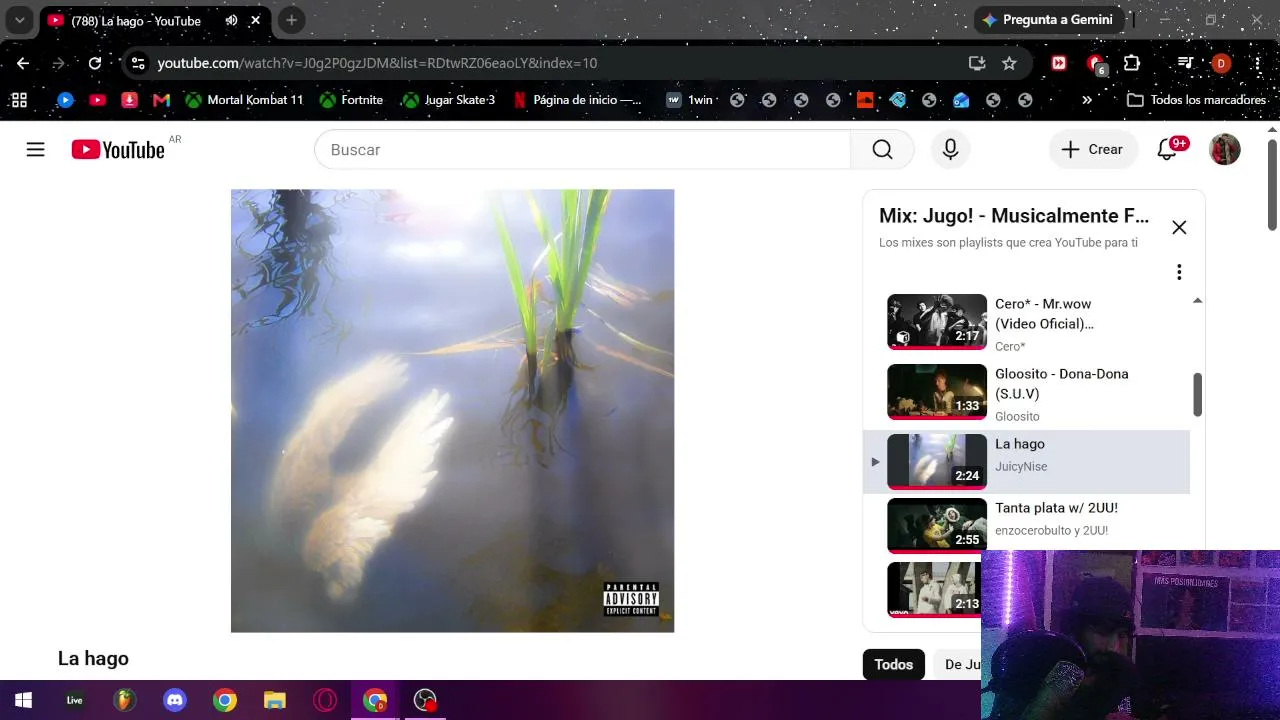The height and width of the screenshot is (720, 1280).
Task: Open Ableton Live from the taskbar
Action: click(75, 700)
